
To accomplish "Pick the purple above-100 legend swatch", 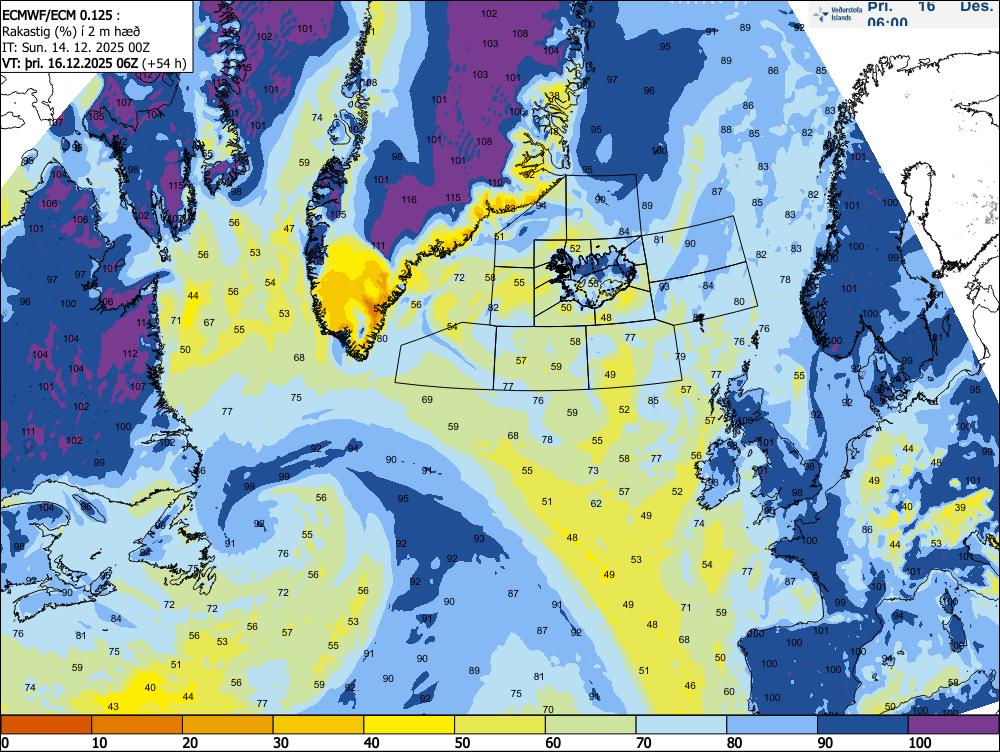I will (x=953, y=724).
